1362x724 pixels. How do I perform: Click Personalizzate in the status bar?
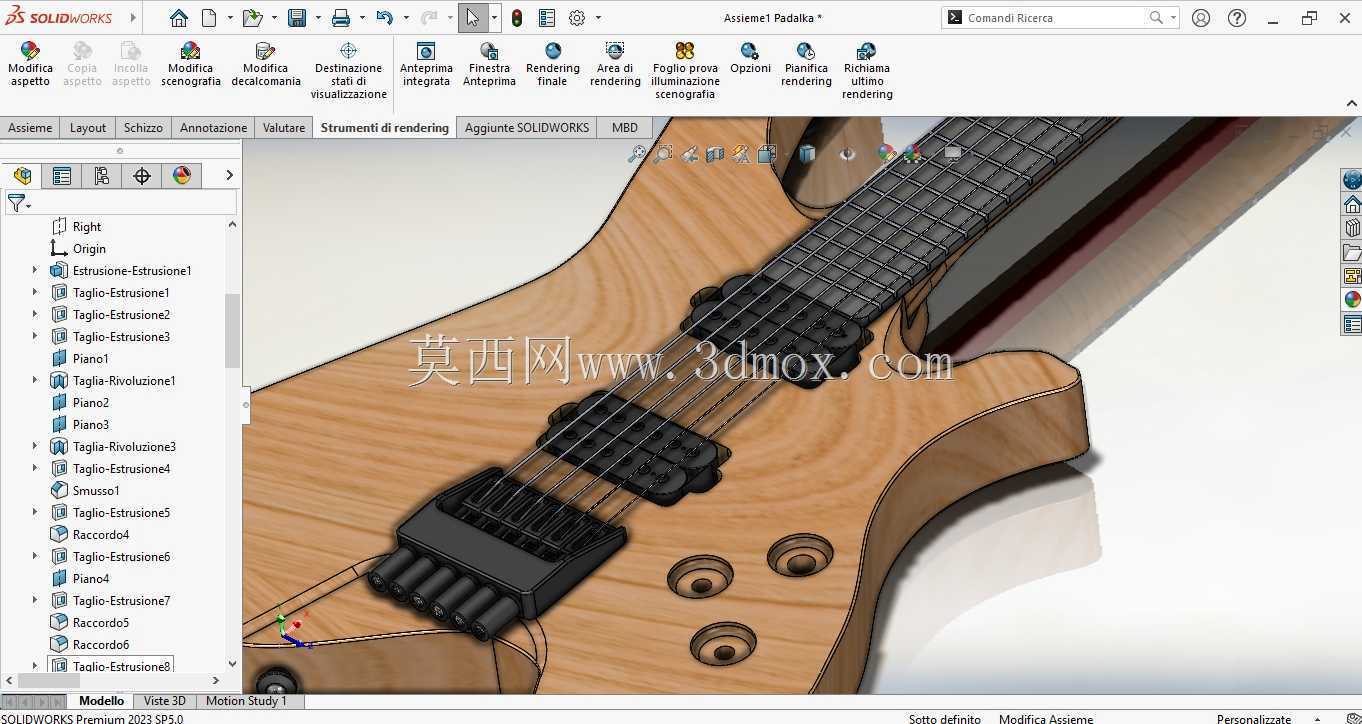pos(1254,719)
